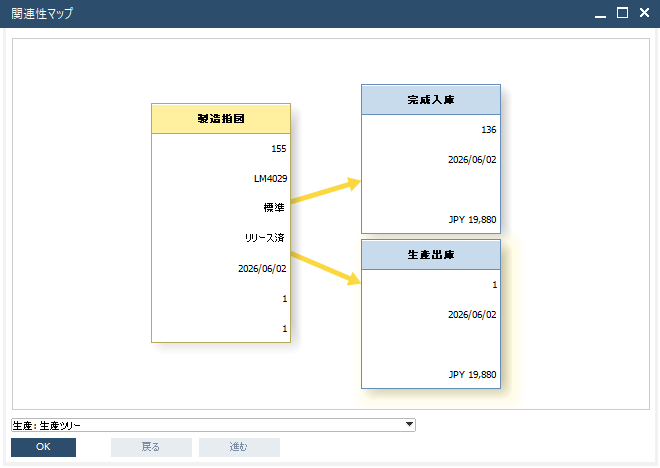Select the 製造指図 node header
The image size is (660, 468).
click(221, 119)
